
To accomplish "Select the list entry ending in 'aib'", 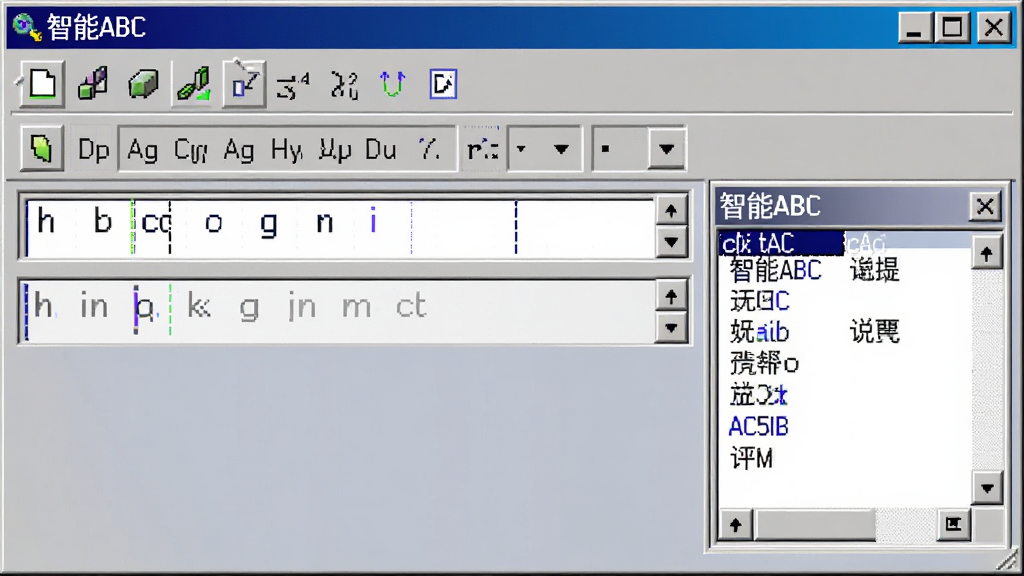I will [760, 332].
